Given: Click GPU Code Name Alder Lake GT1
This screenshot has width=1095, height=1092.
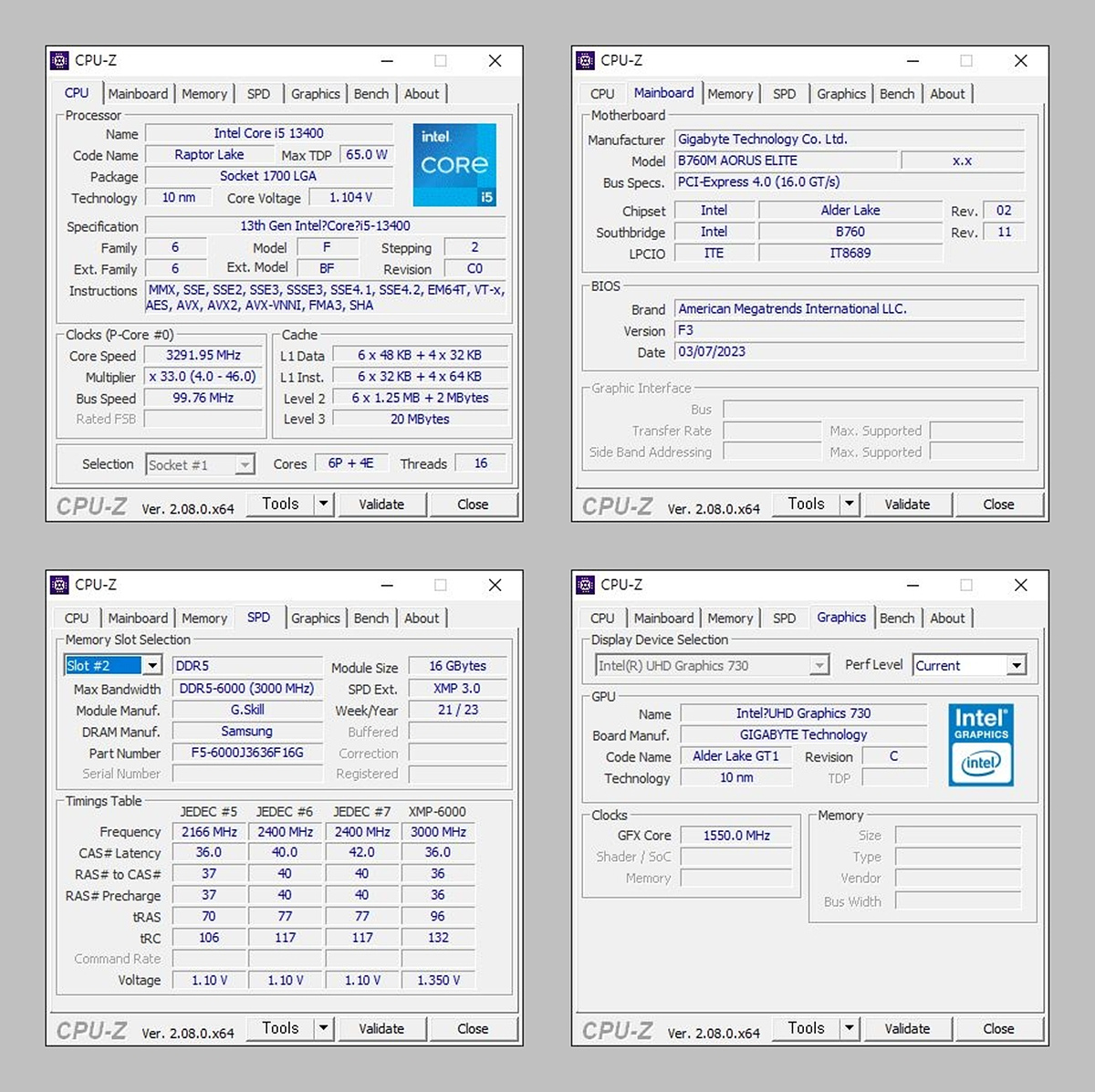Looking at the screenshot, I should (736, 756).
